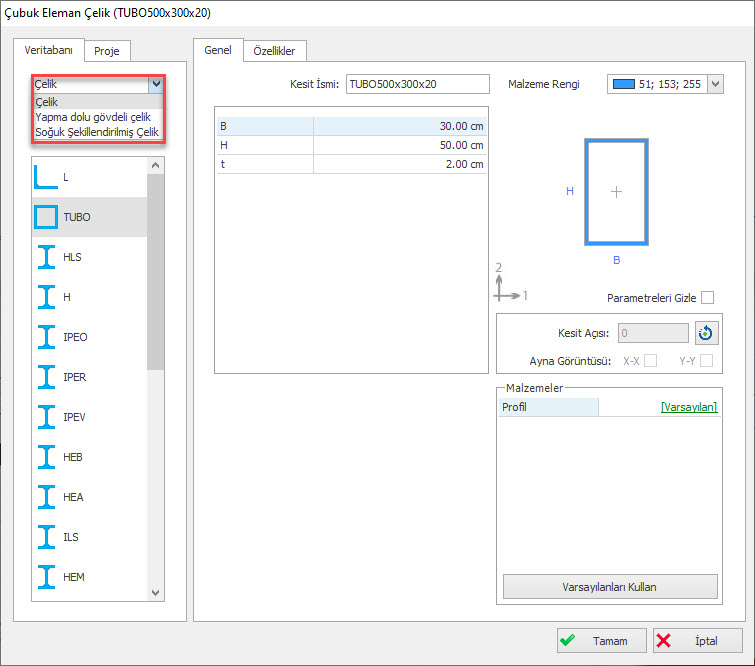Click the rotate section angle icon
The width and height of the screenshot is (755, 666).
click(x=706, y=333)
